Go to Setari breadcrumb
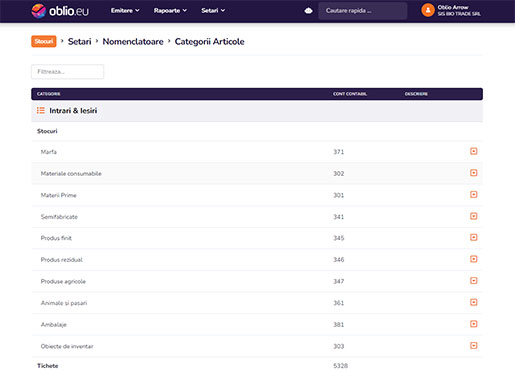The width and height of the screenshot is (515, 371). [79, 42]
